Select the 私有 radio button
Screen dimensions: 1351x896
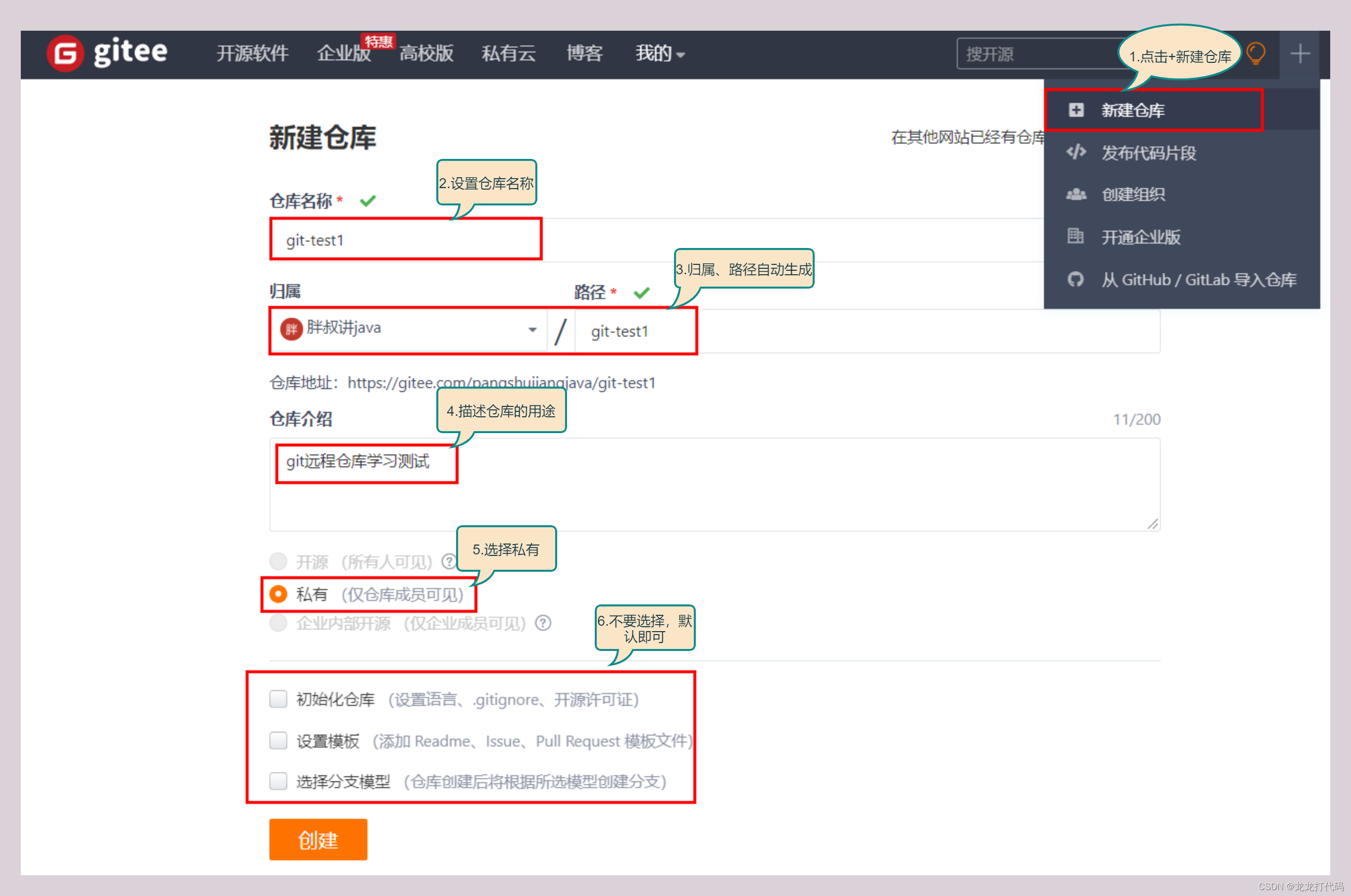[278, 595]
